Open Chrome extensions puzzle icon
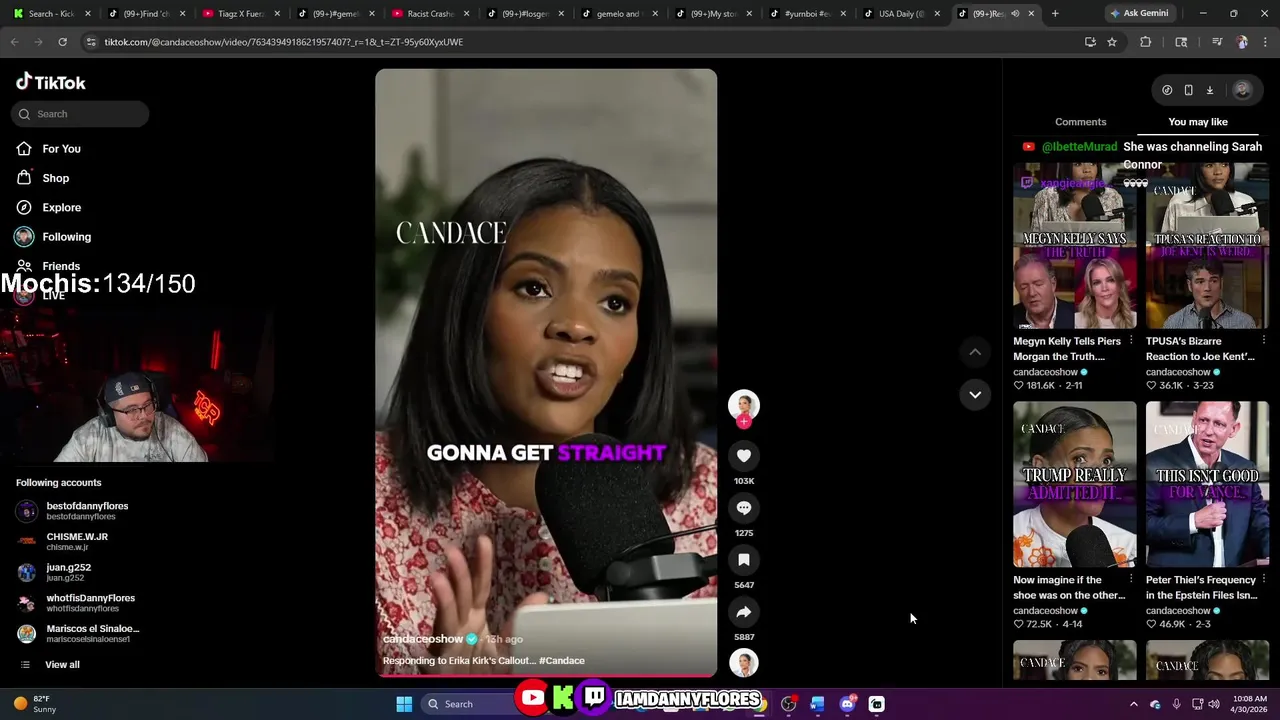This screenshot has height=720, width=1280. click(1146, 42)
